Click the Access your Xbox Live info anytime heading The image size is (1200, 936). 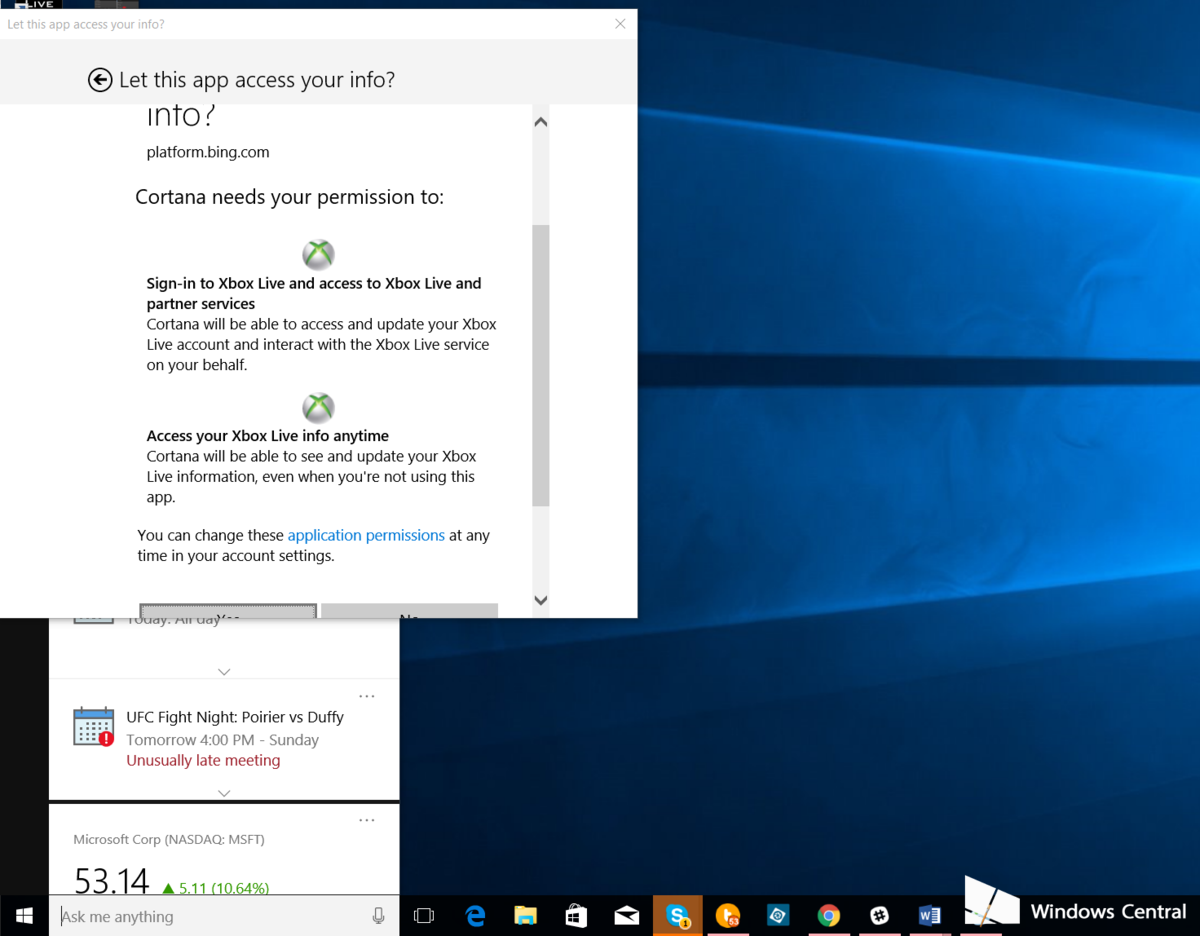pyautogui.click(x=268, y=436)
